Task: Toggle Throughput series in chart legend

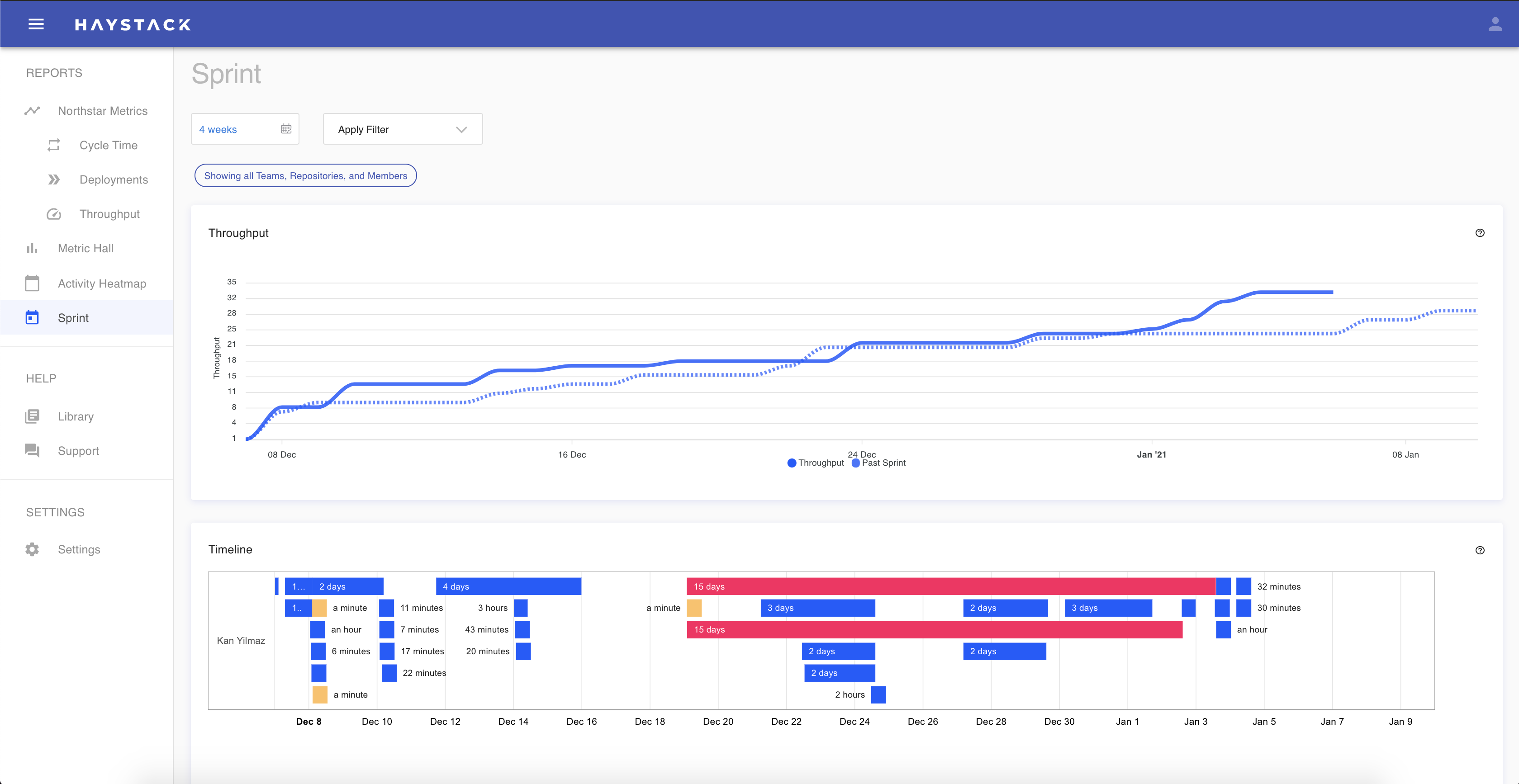Action: [816, 463]
